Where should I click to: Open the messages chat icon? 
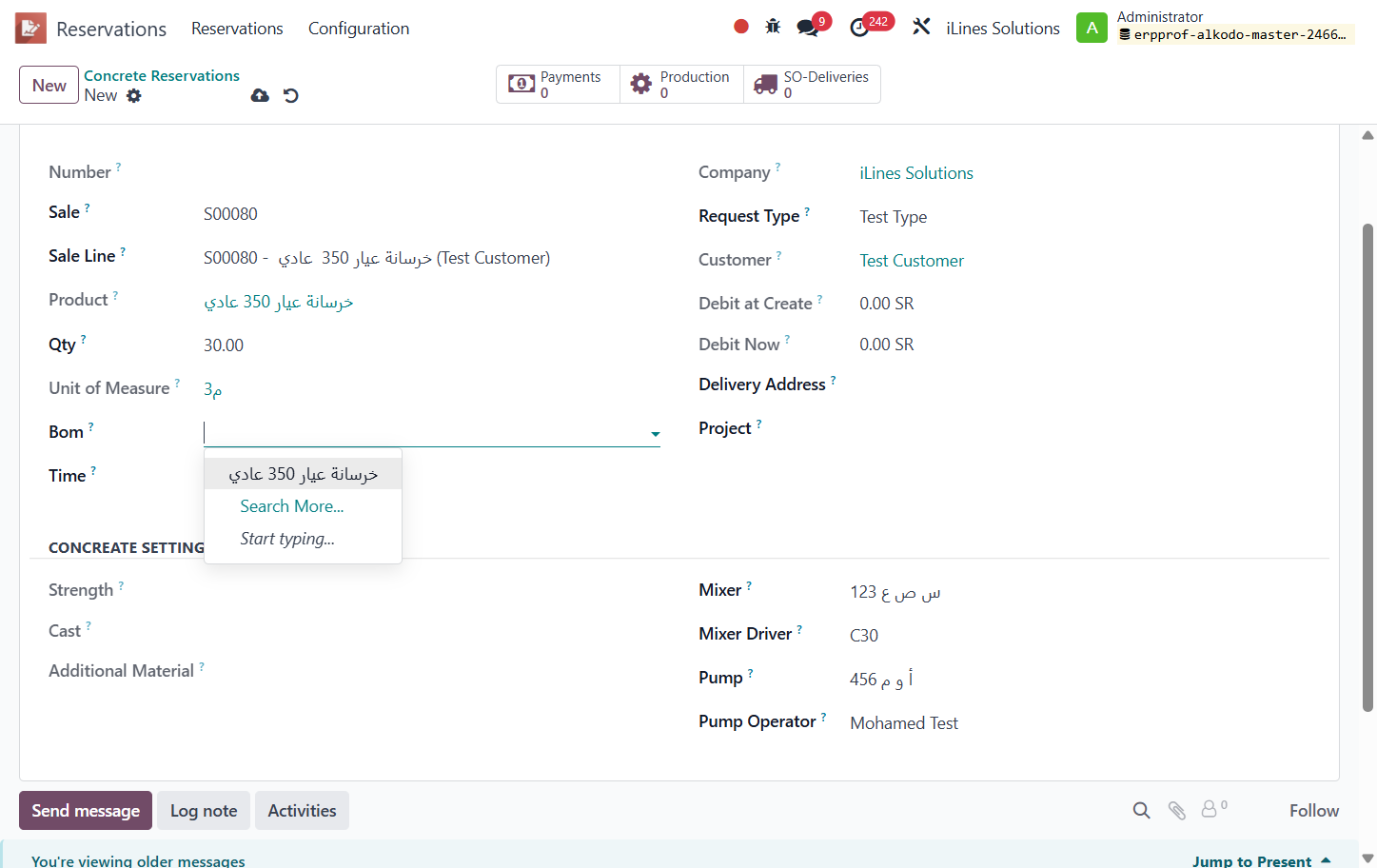coord(808,28)
